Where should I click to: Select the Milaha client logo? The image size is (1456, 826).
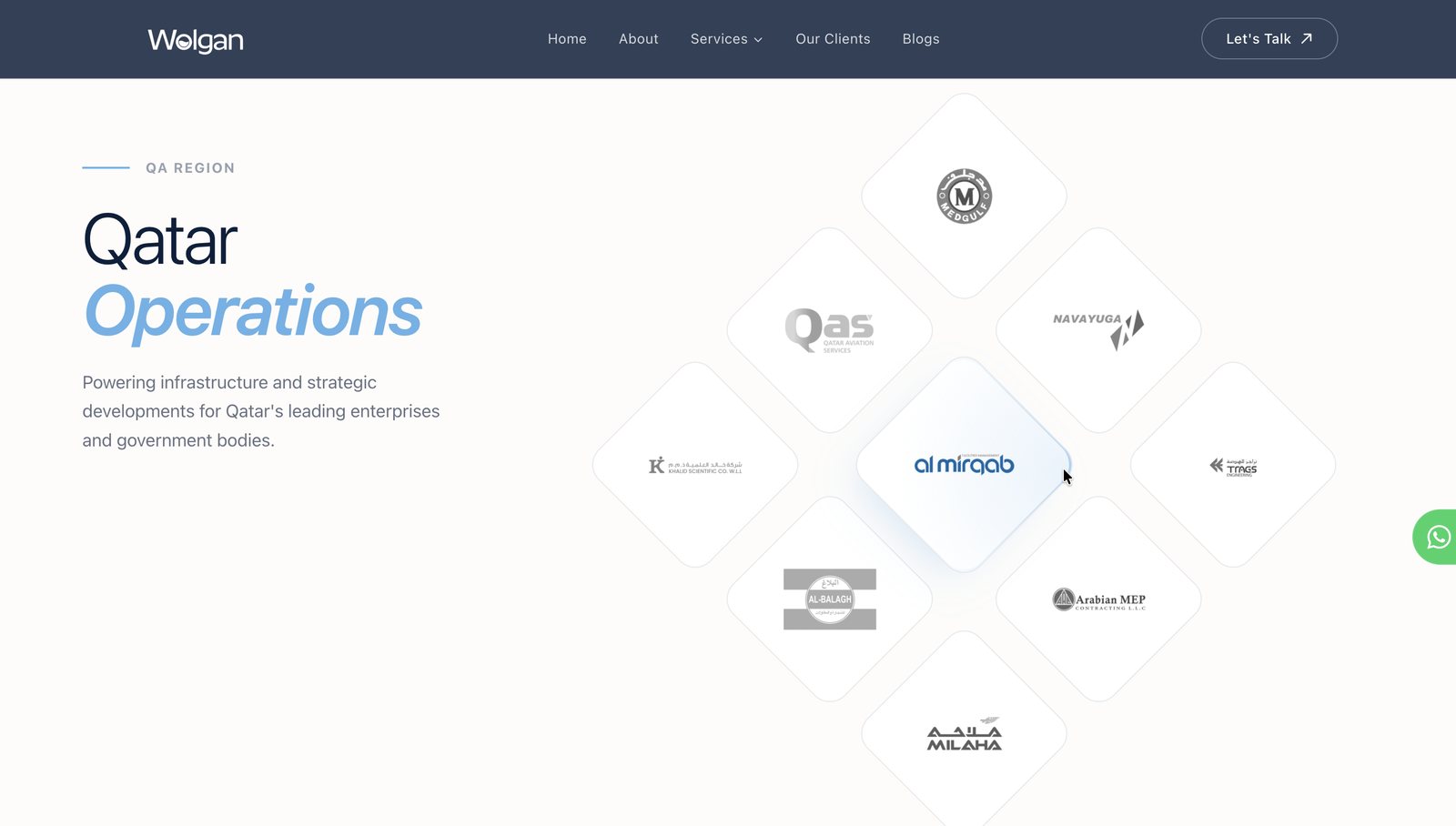[965, 734]
